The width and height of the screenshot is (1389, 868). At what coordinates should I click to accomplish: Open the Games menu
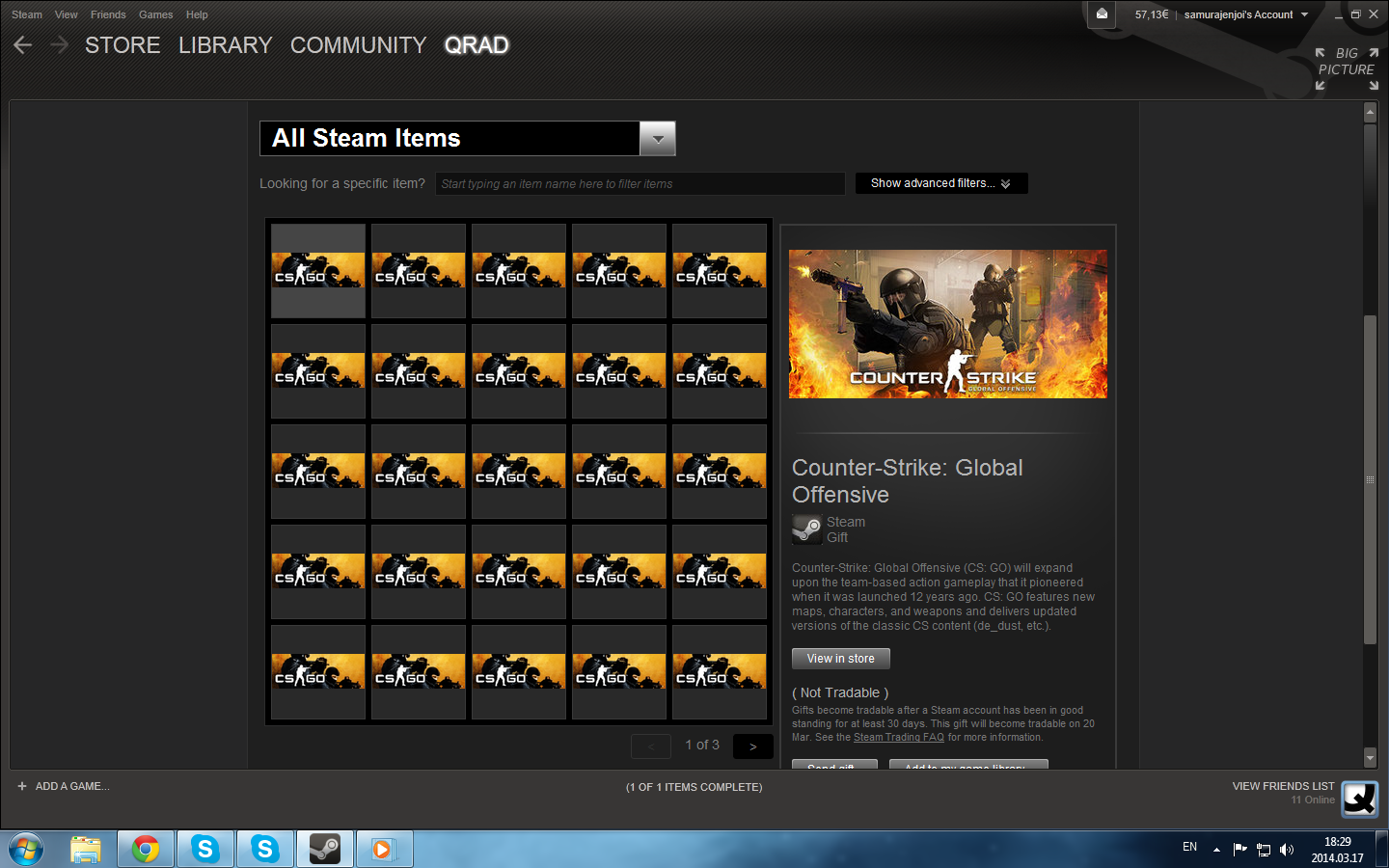tap(155, 14)
